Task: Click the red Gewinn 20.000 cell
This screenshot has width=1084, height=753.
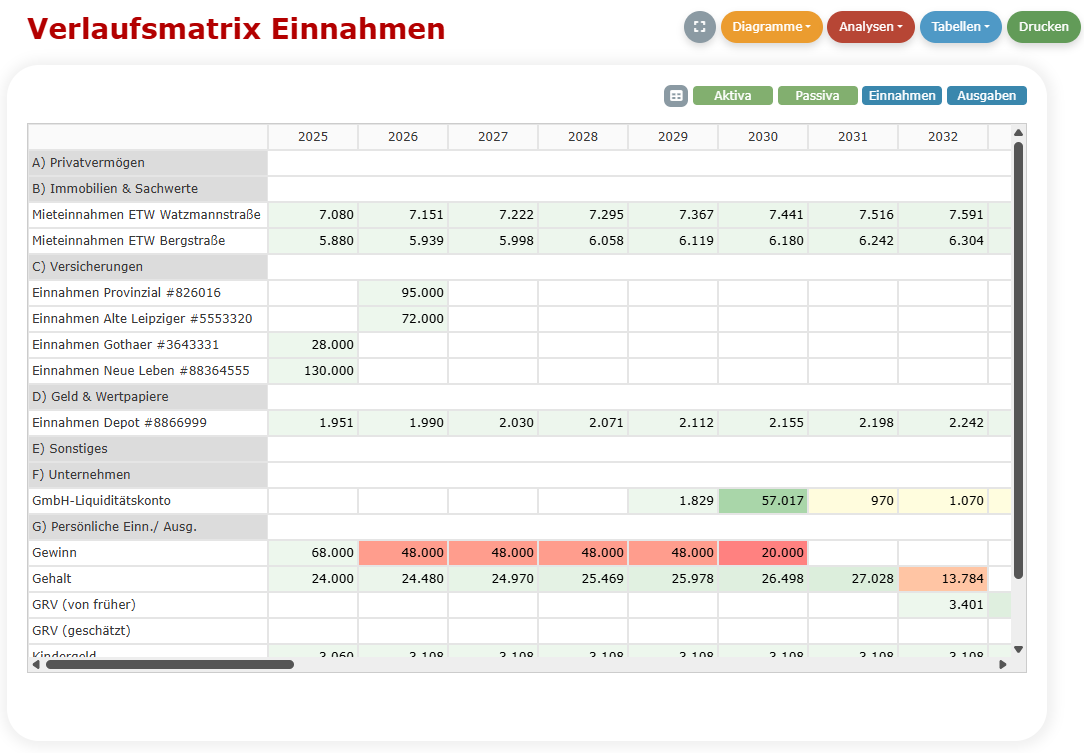Action: click(763, 553)
